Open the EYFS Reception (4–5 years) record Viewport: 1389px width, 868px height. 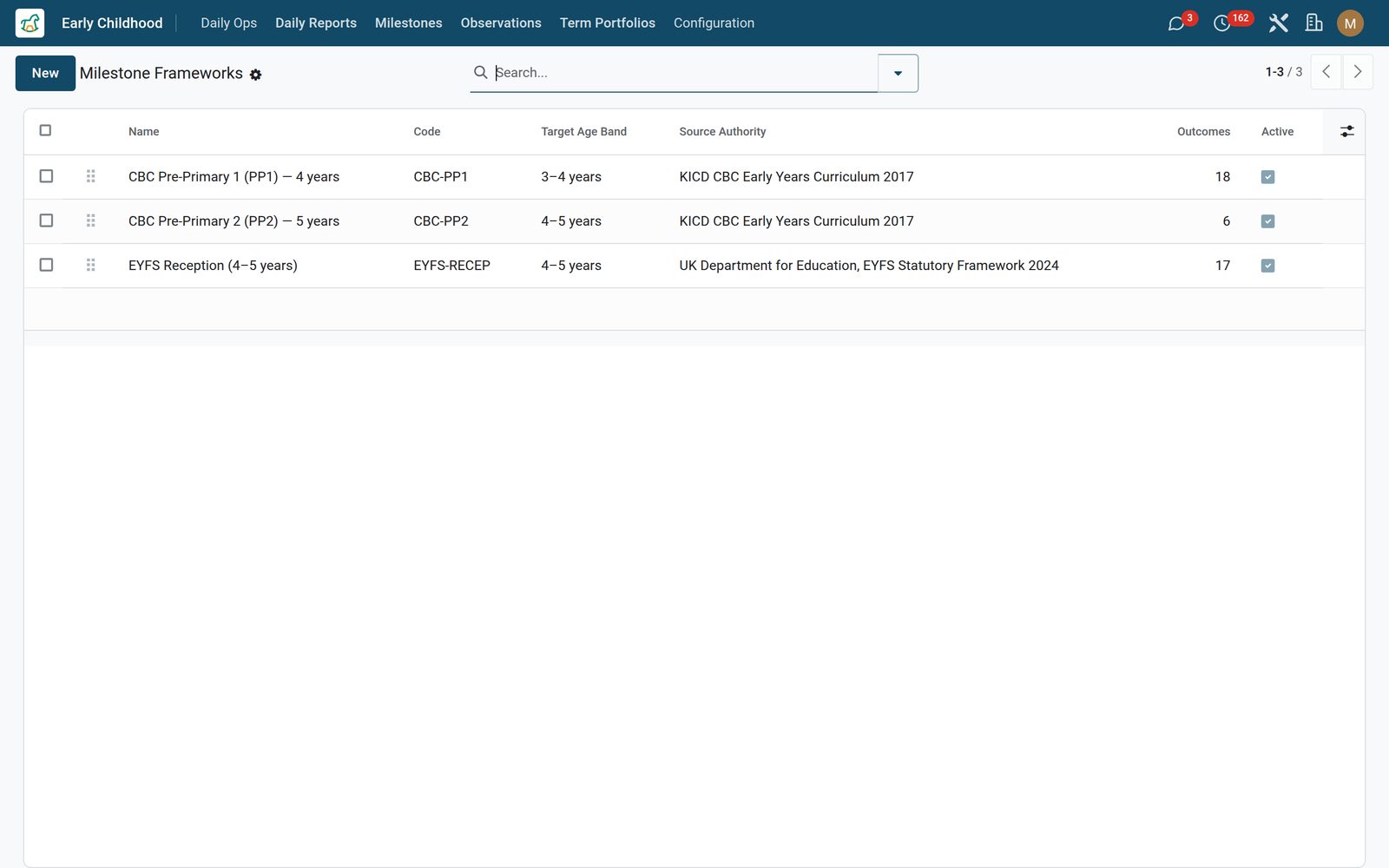coord(213,266)
